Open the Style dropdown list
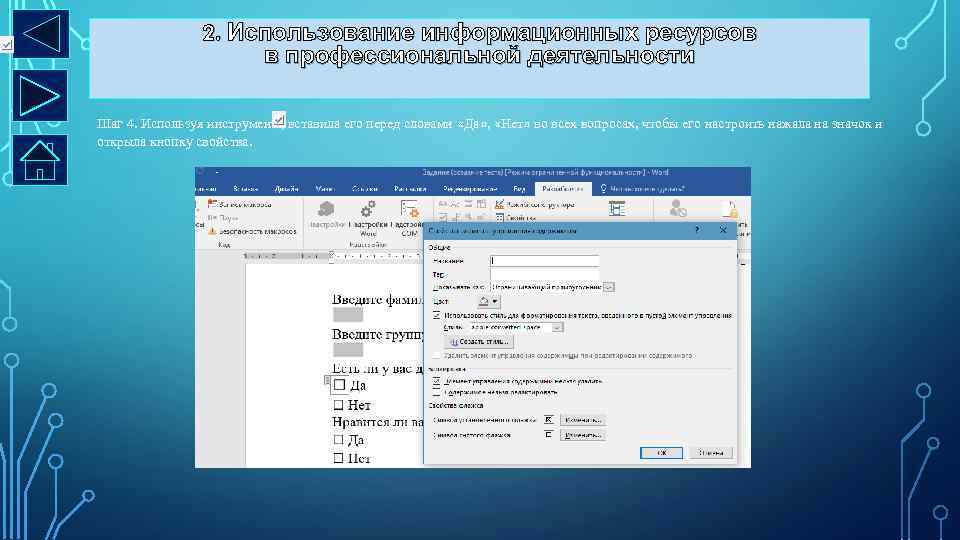This screenshot has height=540, width=960. coord(557,328)
